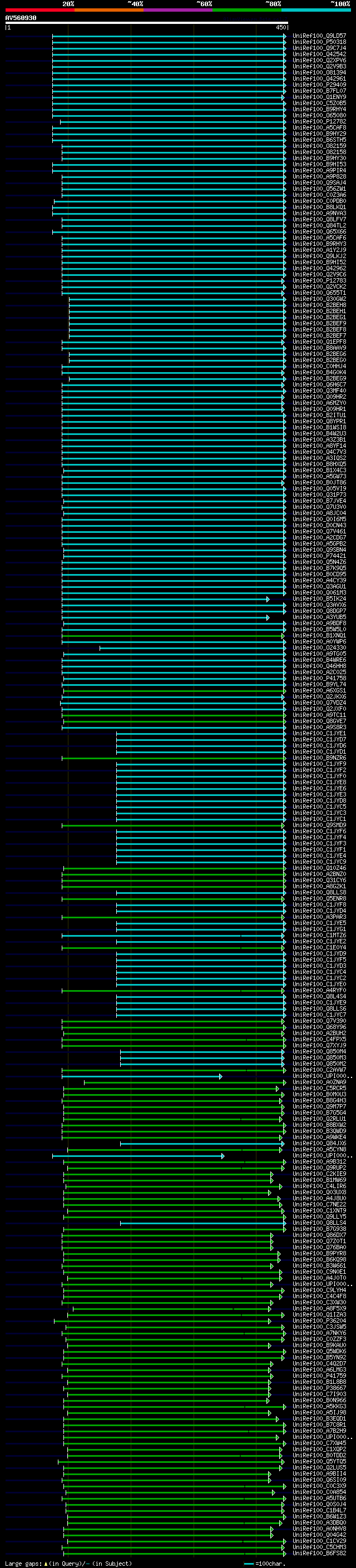The image size is (356, 1568).
Task: Select the red 20% identity legend segment
Action: coord(39,11)
